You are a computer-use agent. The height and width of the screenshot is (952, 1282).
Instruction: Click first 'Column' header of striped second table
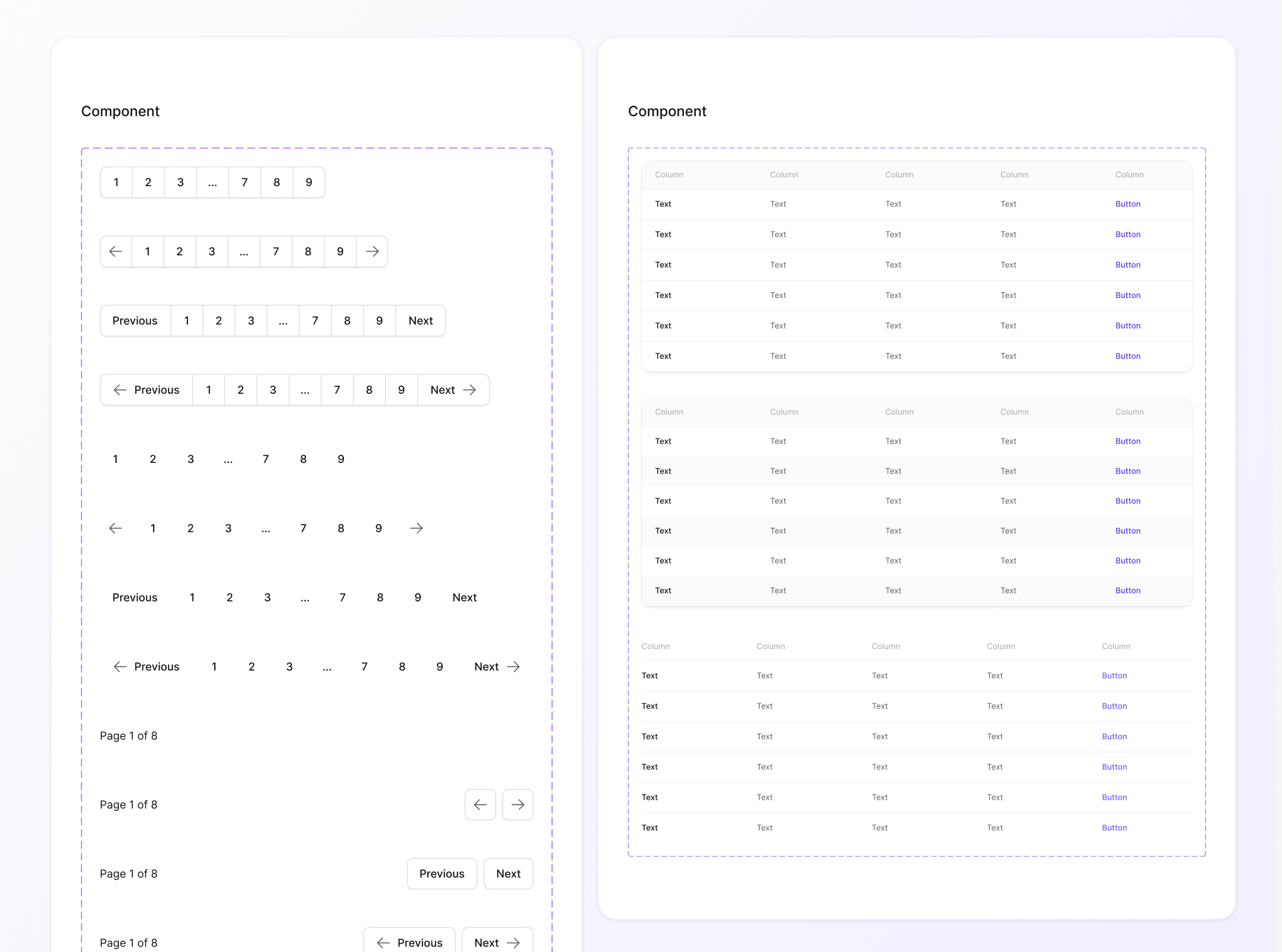669,412
